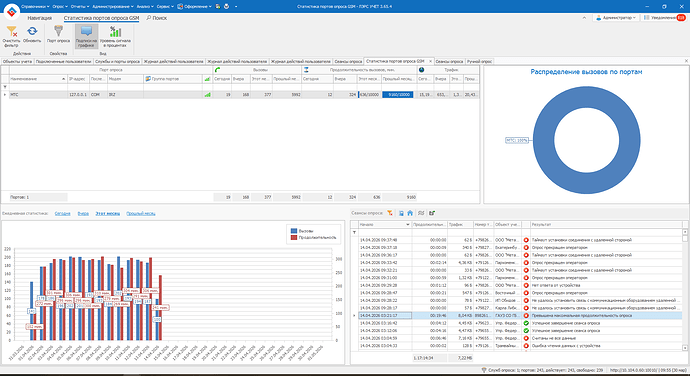Image resolution: width=690 pixels, height=376 pixels.
Task: Open the Порт опроса properties icon
Action: click(x=59, y=31)
